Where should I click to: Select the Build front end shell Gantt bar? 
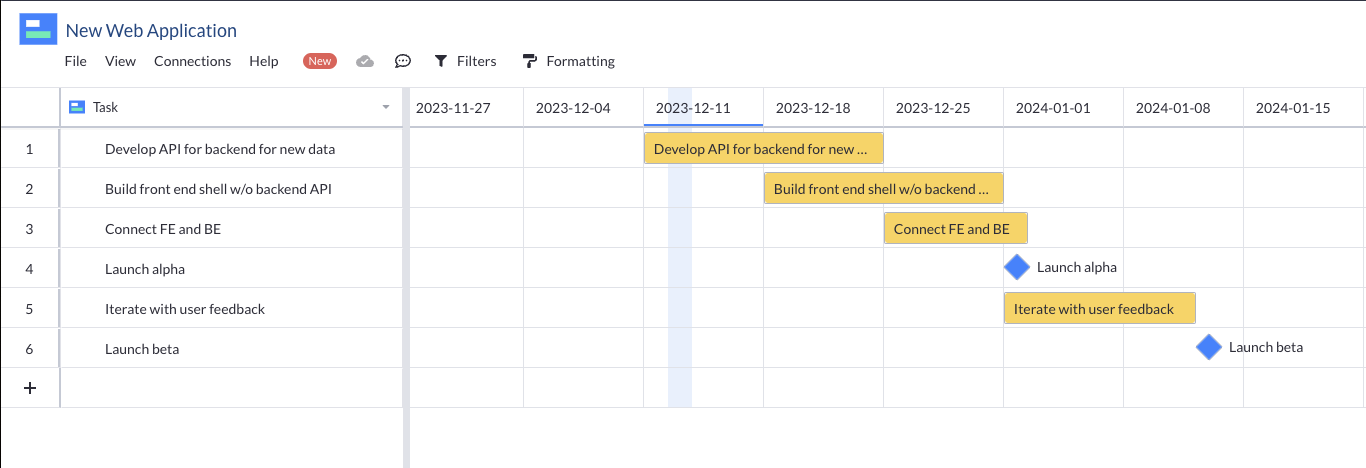pyautogui.click(x=884, y=188)
